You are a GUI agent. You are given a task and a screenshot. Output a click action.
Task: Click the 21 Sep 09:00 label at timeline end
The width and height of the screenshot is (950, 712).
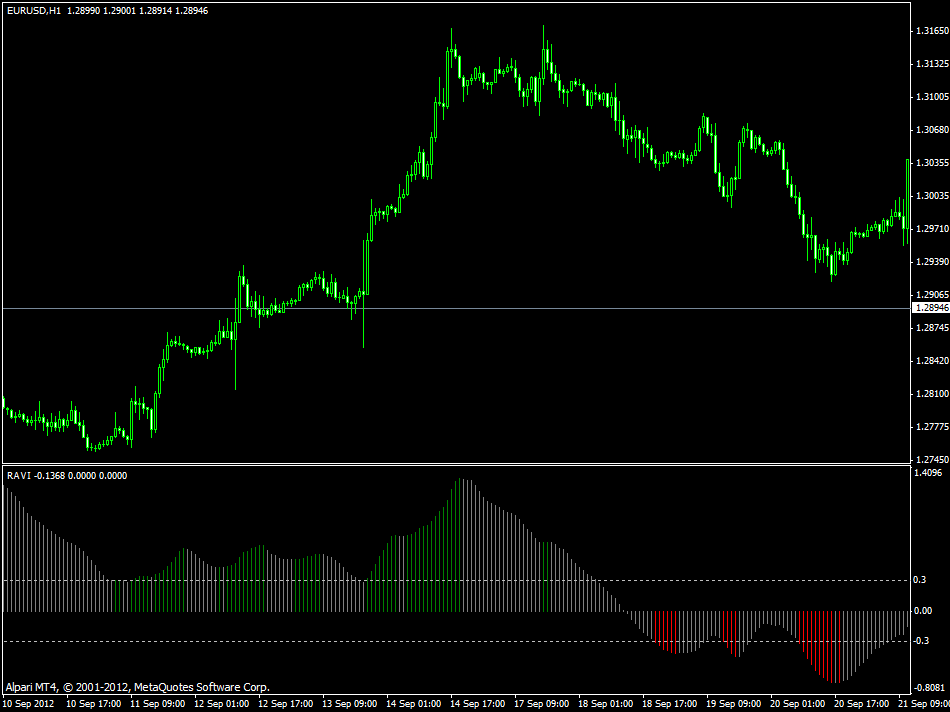(x=924, y=703)
